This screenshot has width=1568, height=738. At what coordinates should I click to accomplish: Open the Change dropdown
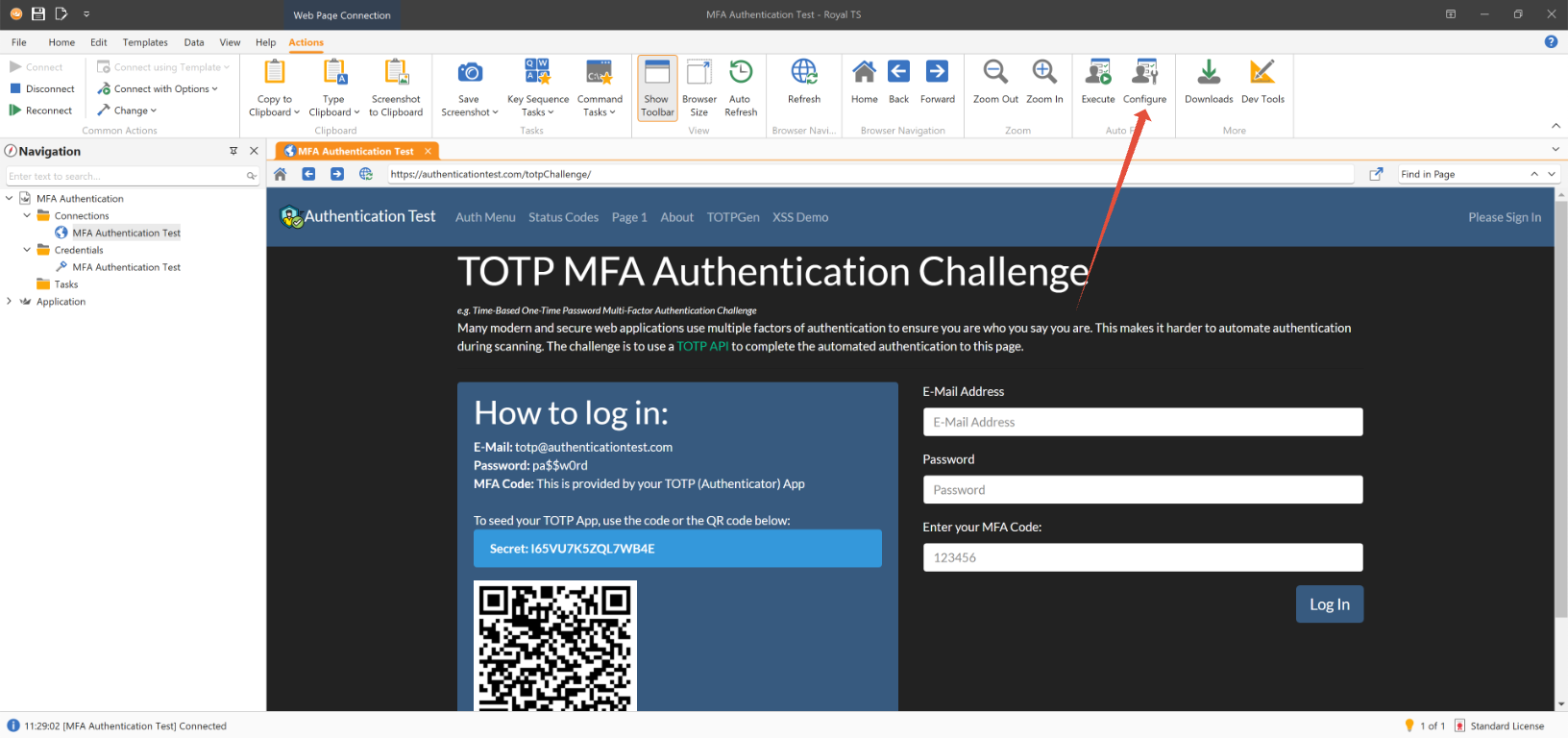[127, 111]
